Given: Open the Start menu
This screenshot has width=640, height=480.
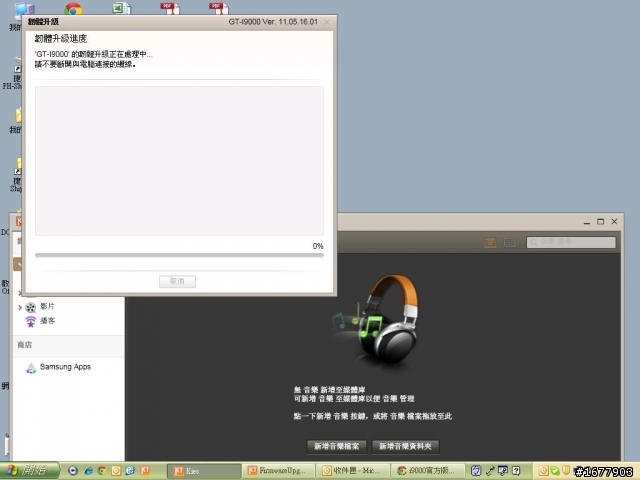Looking at the screenshot, I should [29, 471].
